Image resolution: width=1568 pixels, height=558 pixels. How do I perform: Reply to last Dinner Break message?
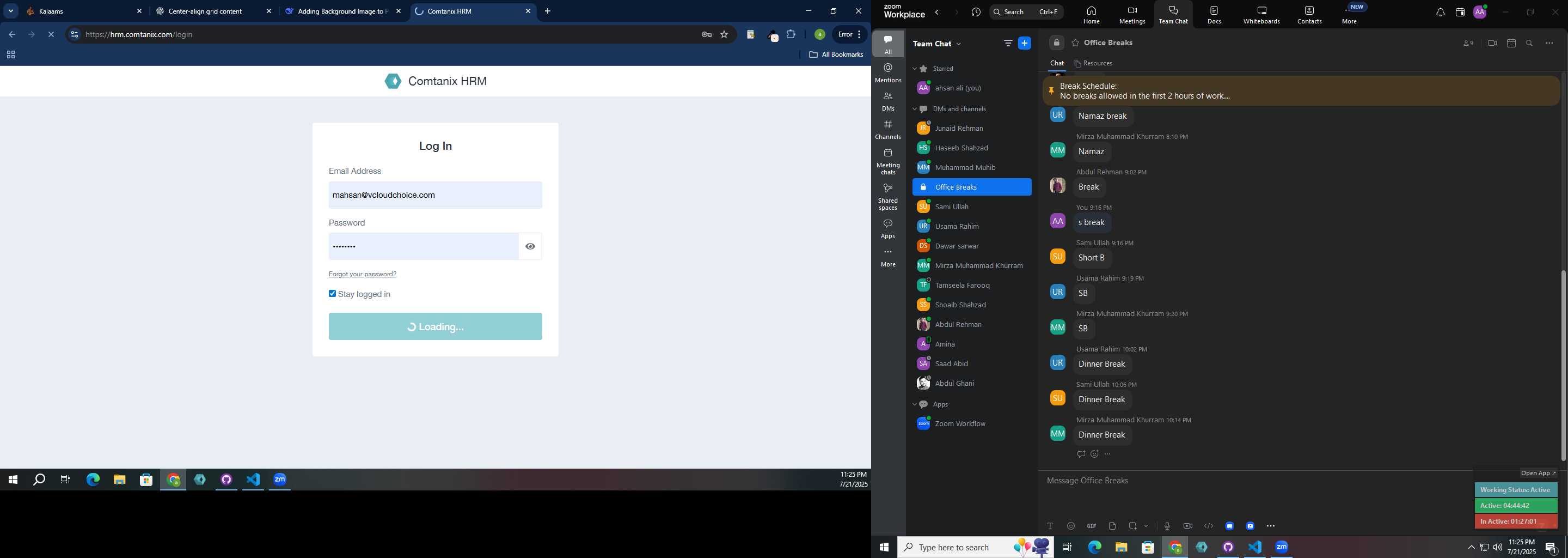(x=1081, y=454)
